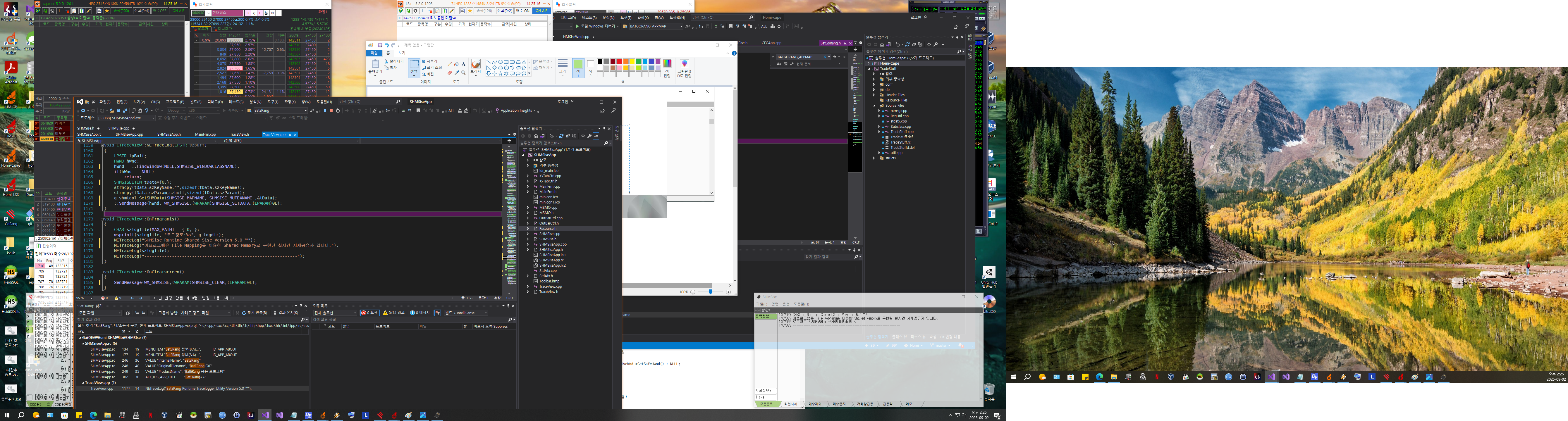Click Application Insights in the SHMSiseApp toolbar
Screen dimensions: 1568x421
coord(516,111)
